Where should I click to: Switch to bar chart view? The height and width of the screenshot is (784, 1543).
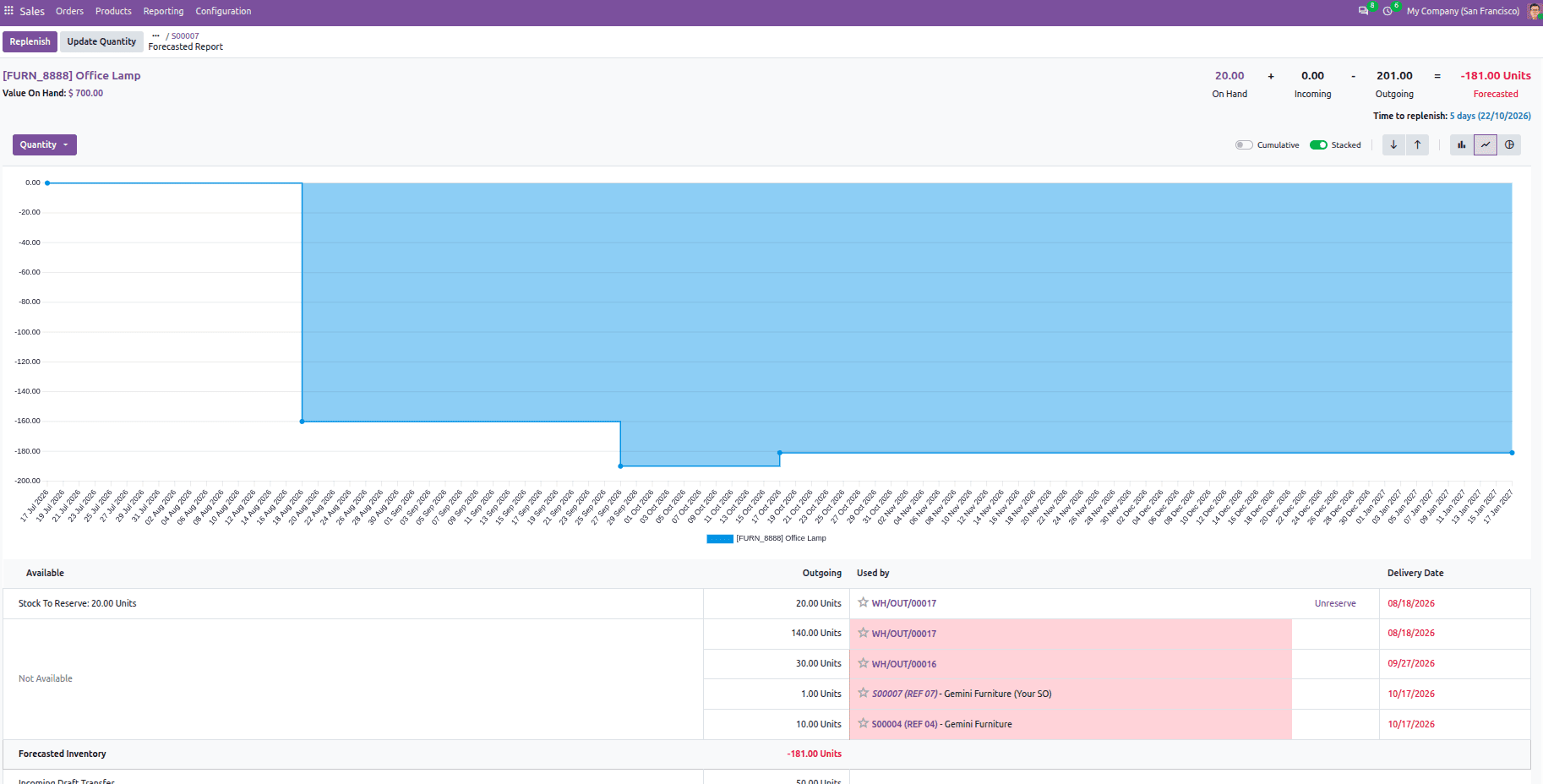(x=1462, y=144)
